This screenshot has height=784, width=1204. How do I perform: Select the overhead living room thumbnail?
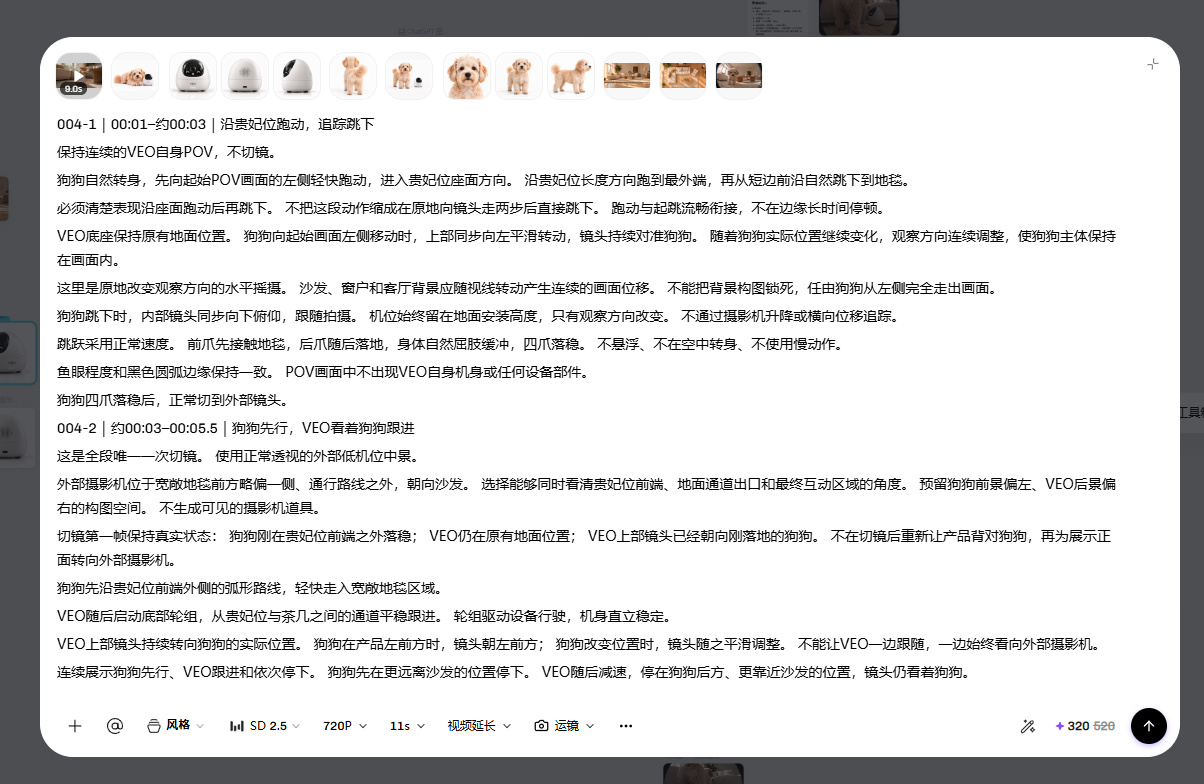click(683, 75)
